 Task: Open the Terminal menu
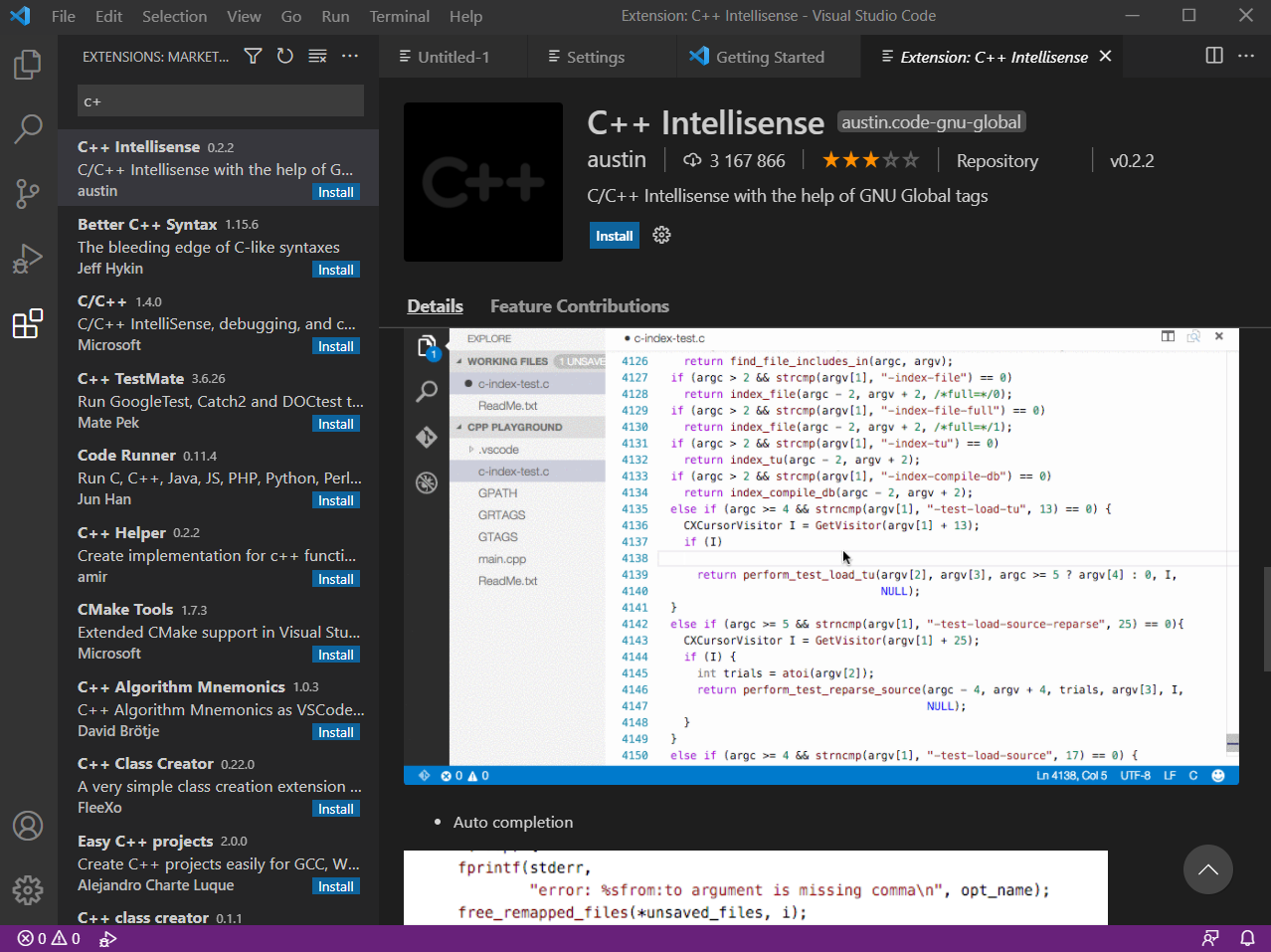[400, 16]
